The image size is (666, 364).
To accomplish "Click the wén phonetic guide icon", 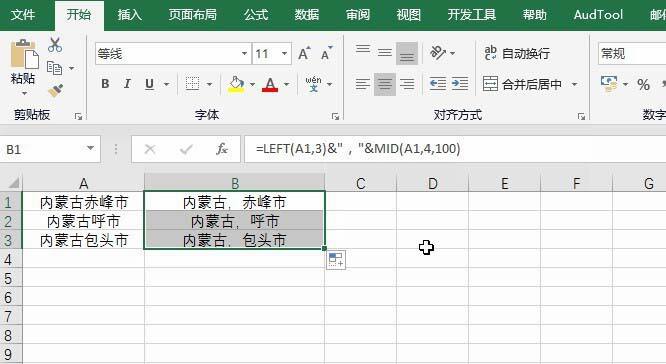I will click(313, 84).
